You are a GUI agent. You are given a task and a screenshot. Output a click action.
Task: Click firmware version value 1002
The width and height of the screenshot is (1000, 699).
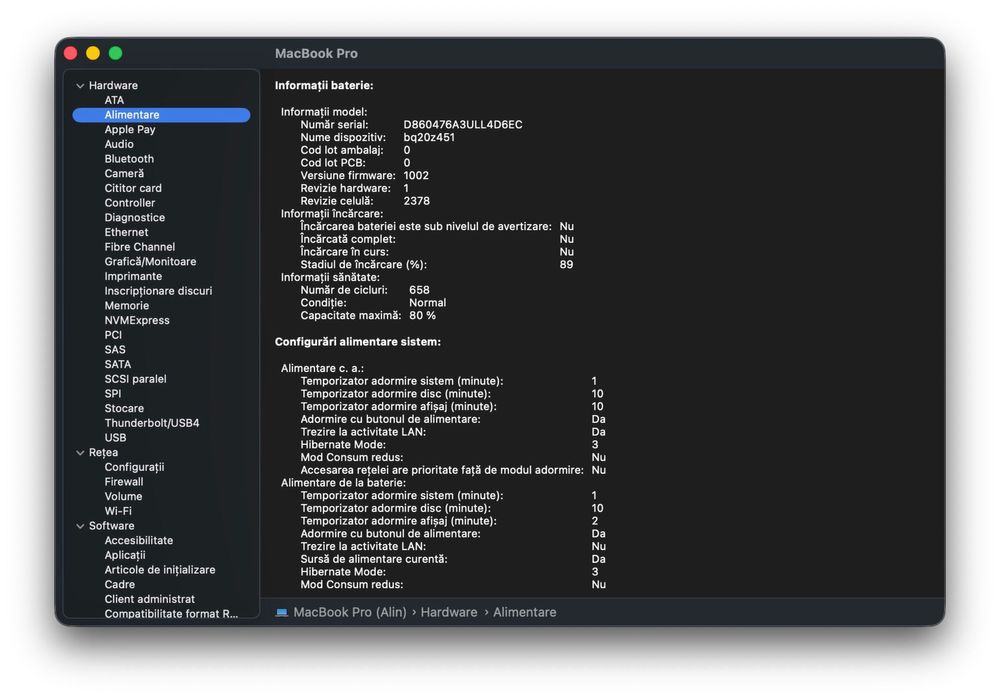[x=416, y=175]
